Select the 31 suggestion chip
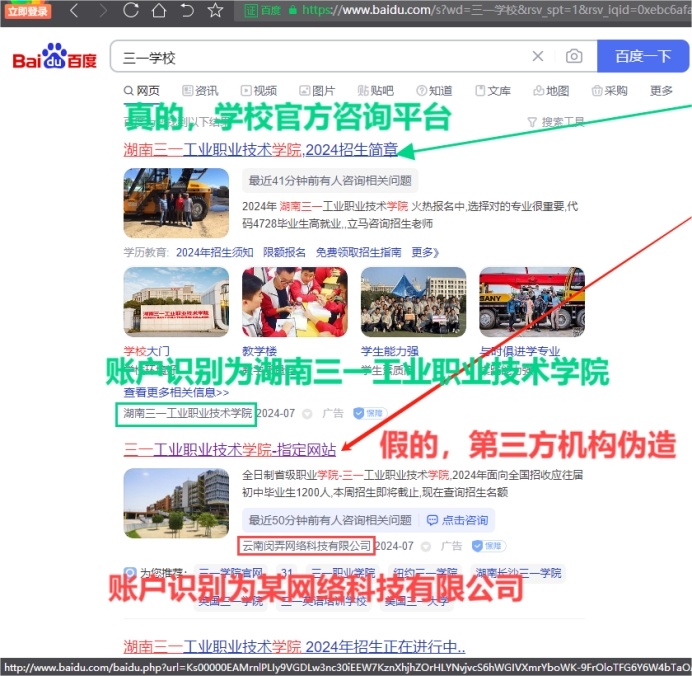Screen dimensions: 692x676 pos(287,573)
